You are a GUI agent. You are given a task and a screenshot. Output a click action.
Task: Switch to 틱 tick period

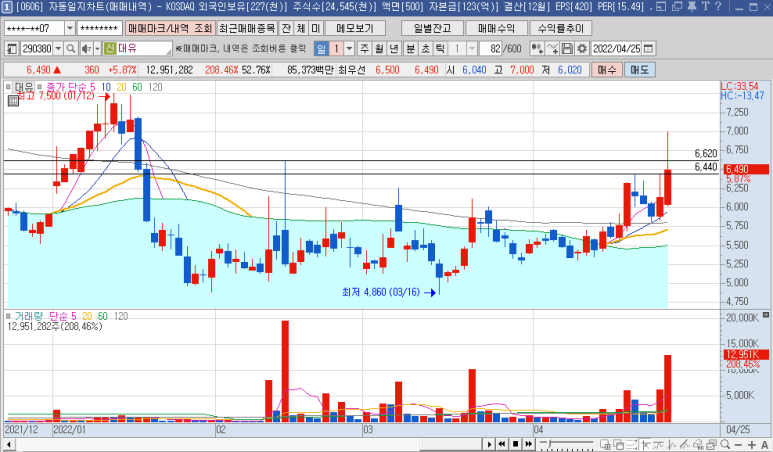(x=440, y=48)
